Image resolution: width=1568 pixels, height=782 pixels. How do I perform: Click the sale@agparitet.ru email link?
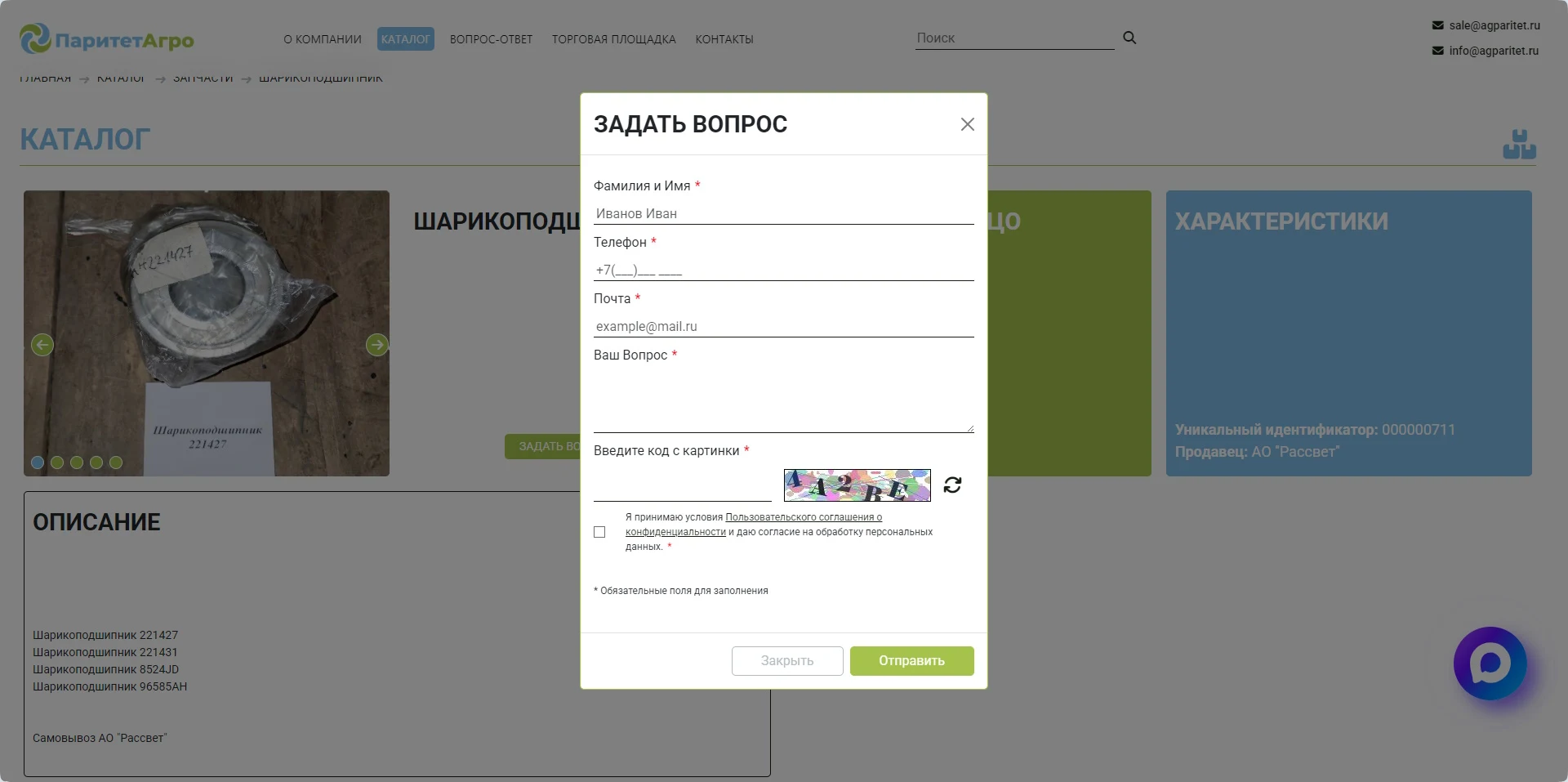tap(1494, 25)
